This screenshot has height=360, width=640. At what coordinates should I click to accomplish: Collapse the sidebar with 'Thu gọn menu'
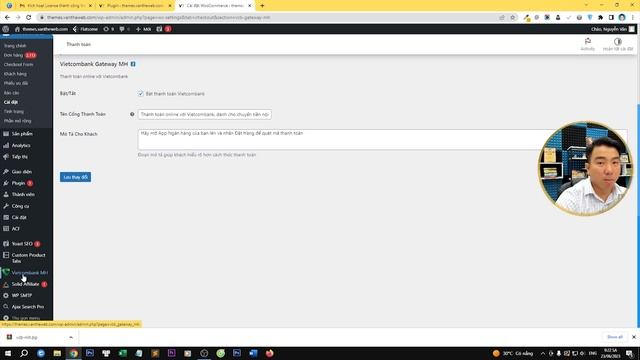point(26,318)
